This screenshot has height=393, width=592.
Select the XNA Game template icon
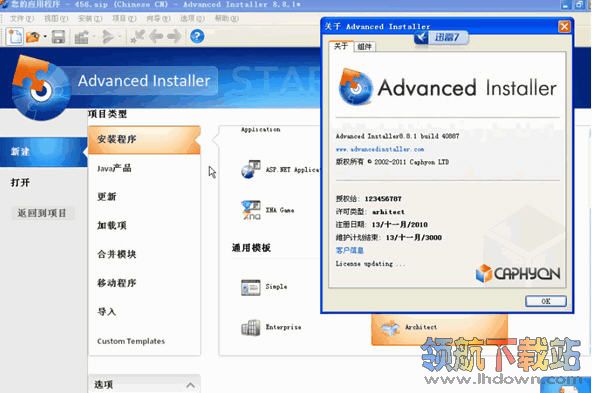click(x=250, y=210)
